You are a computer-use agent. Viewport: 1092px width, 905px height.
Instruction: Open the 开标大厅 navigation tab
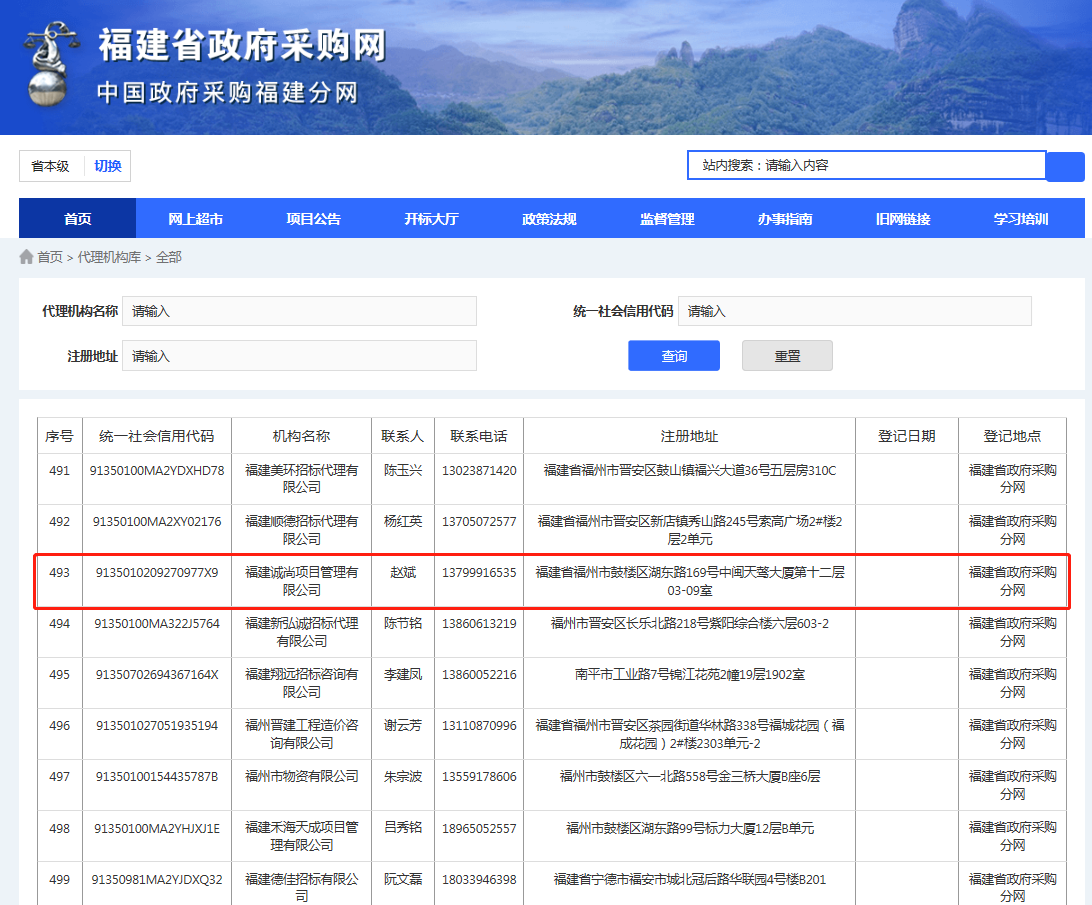pyautogui.click(x=431, y=219)
